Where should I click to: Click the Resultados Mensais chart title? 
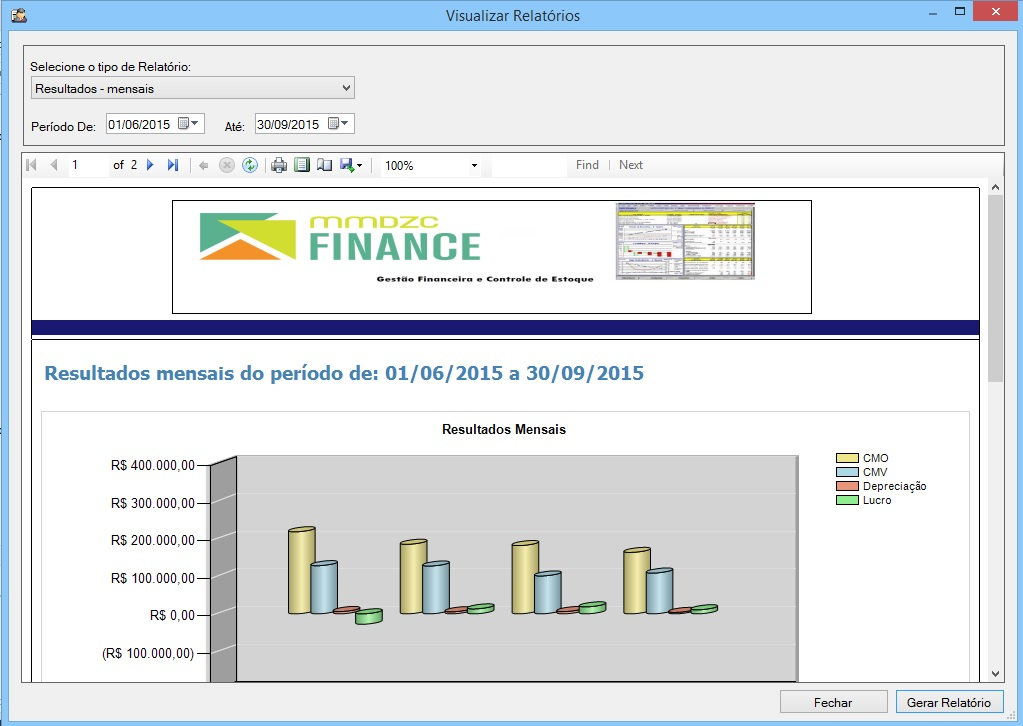[504, 429]
